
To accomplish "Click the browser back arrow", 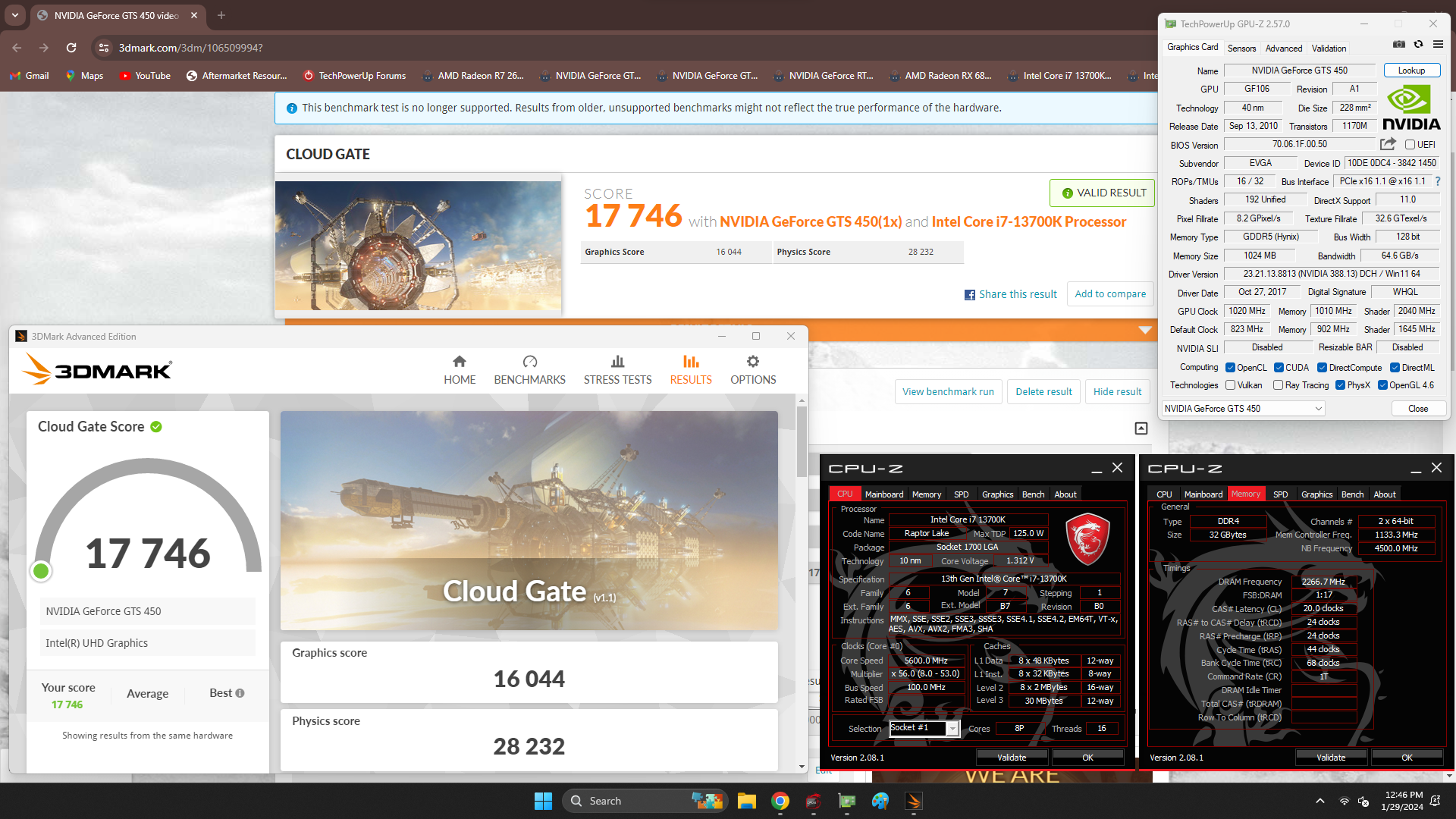I will 17,48.
